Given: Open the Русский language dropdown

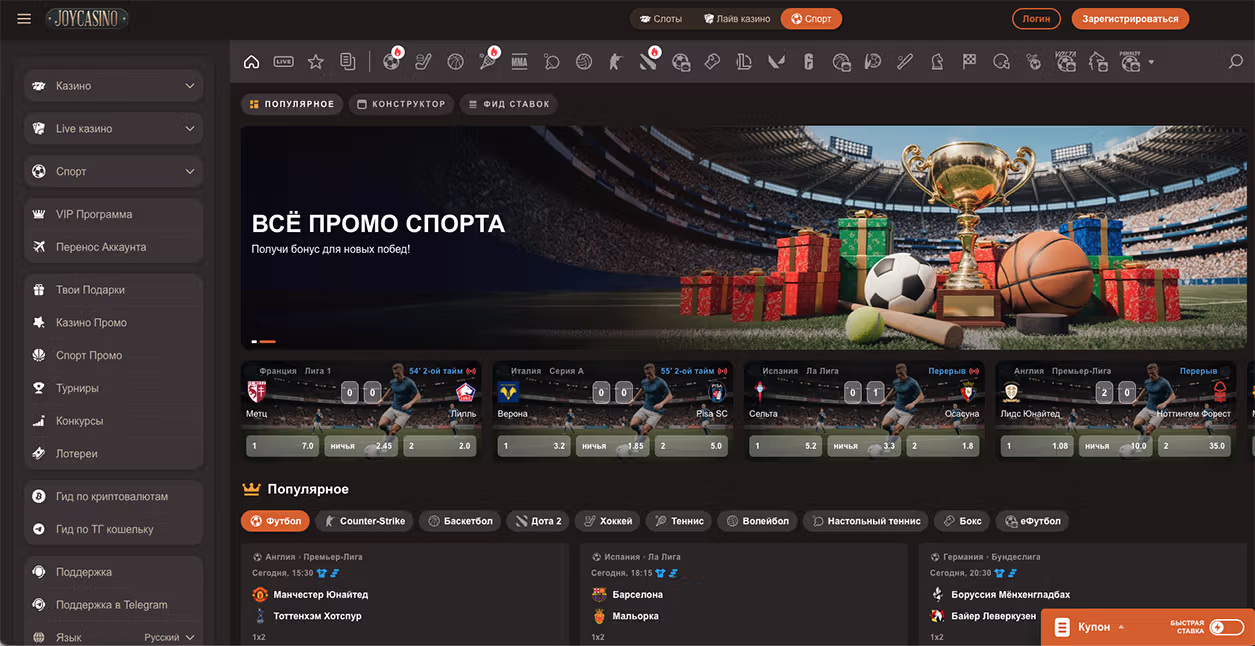Looking at the screenshot, I should pos(169,637).
